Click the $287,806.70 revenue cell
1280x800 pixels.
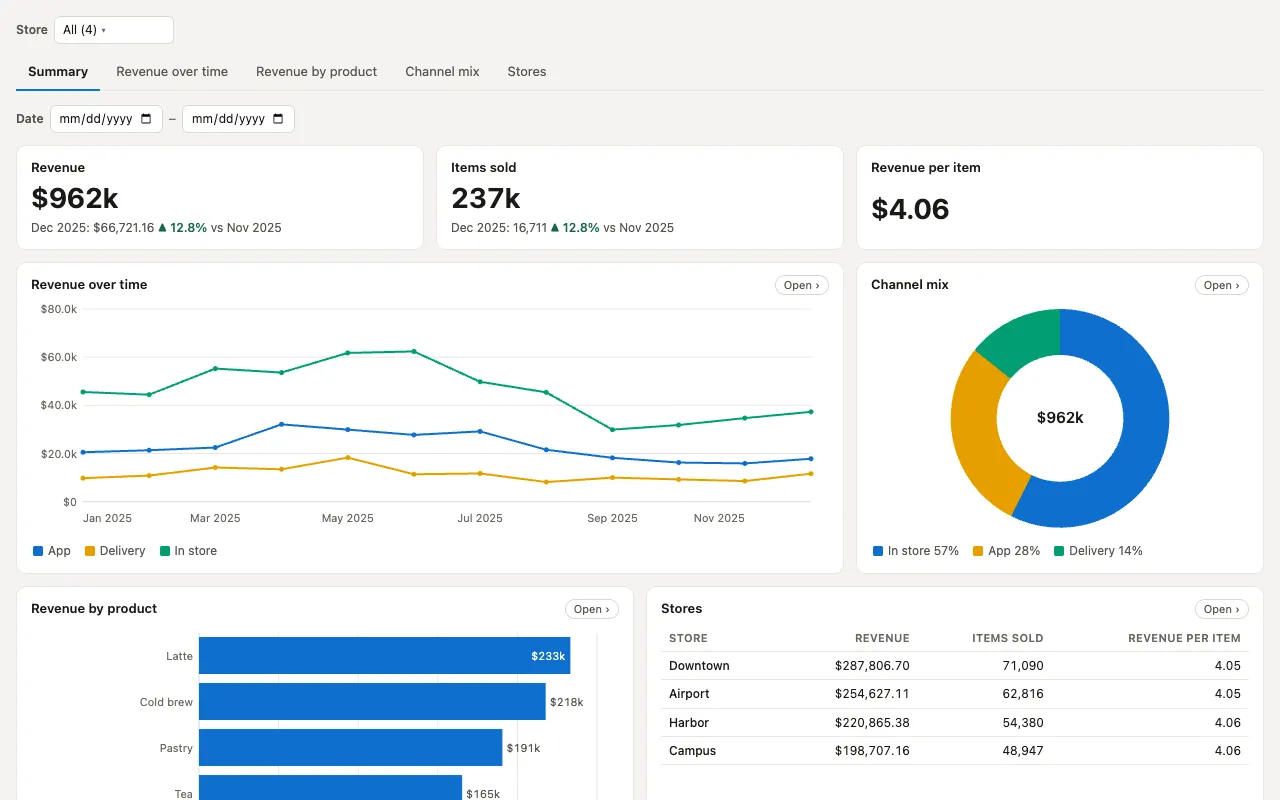click(x=872, y=666)
